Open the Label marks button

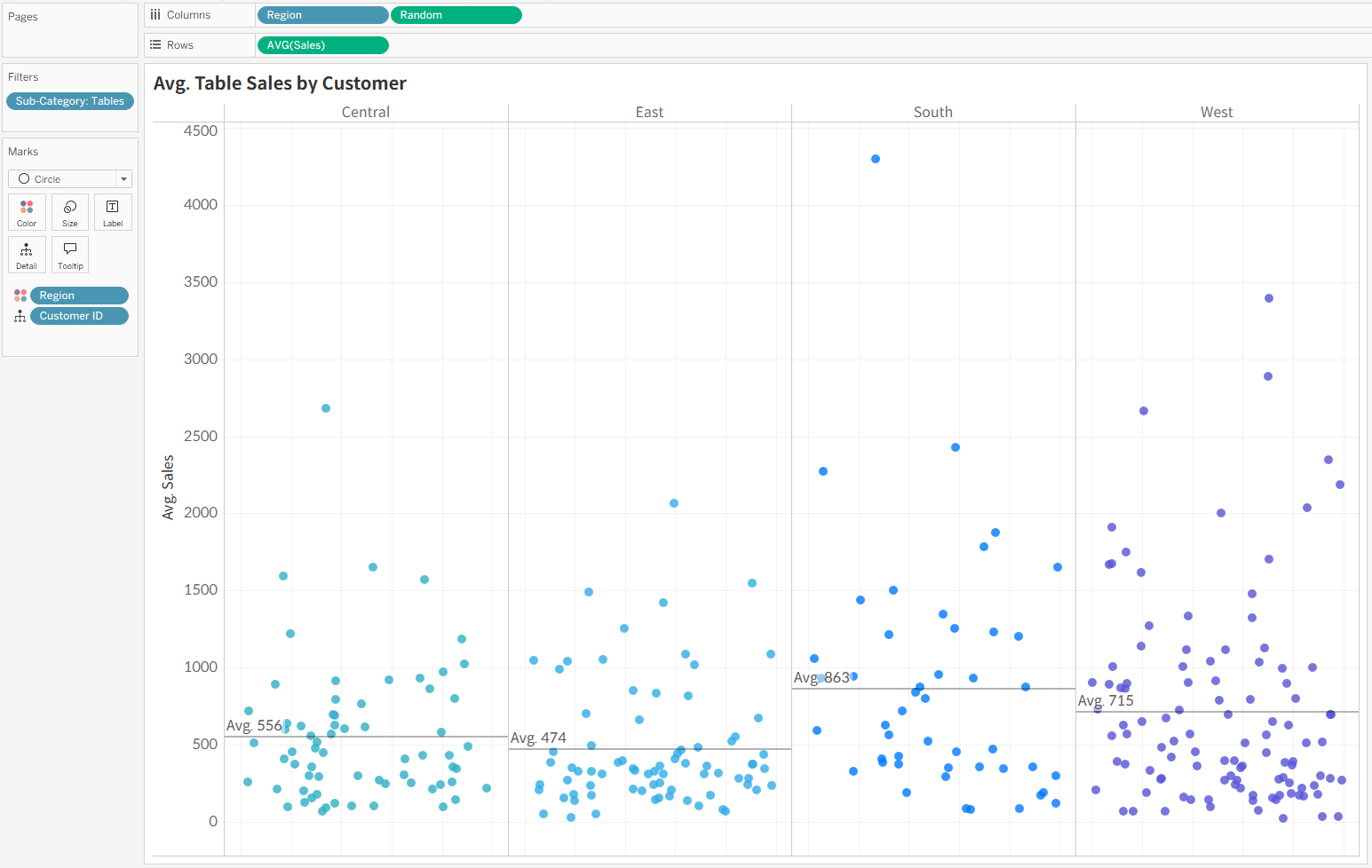(113, 212)
